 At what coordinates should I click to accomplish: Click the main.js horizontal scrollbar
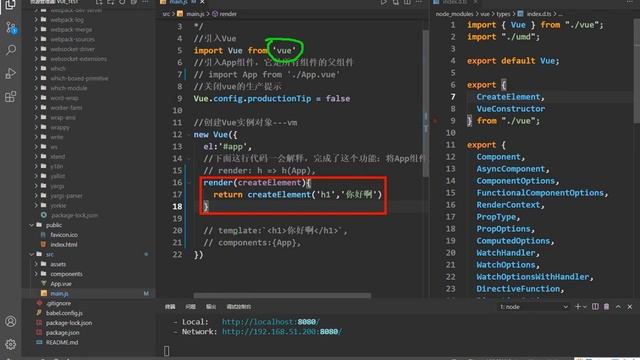click(282, 296)
